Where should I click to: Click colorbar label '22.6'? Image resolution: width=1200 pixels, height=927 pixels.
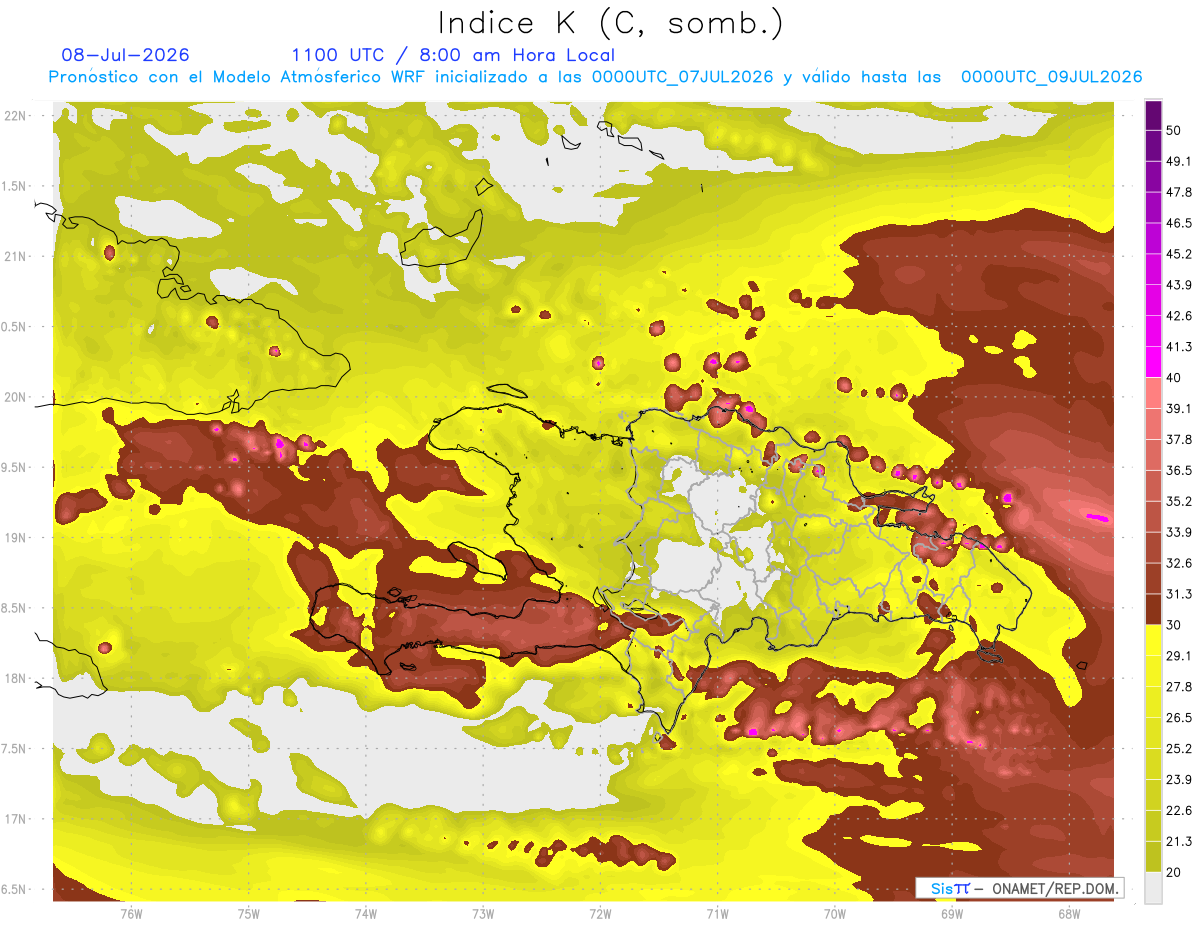[1178, 811]
